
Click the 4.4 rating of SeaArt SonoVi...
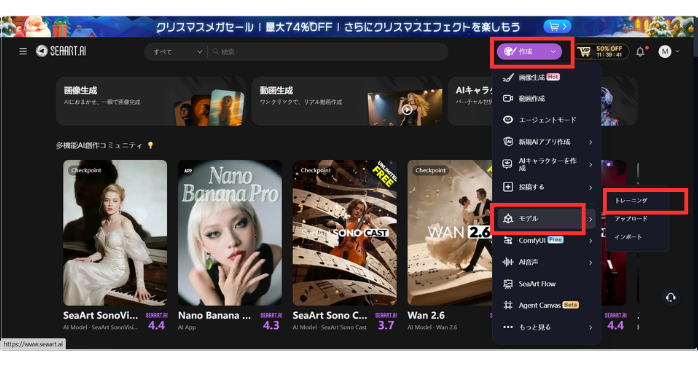(x=156, y=325)
